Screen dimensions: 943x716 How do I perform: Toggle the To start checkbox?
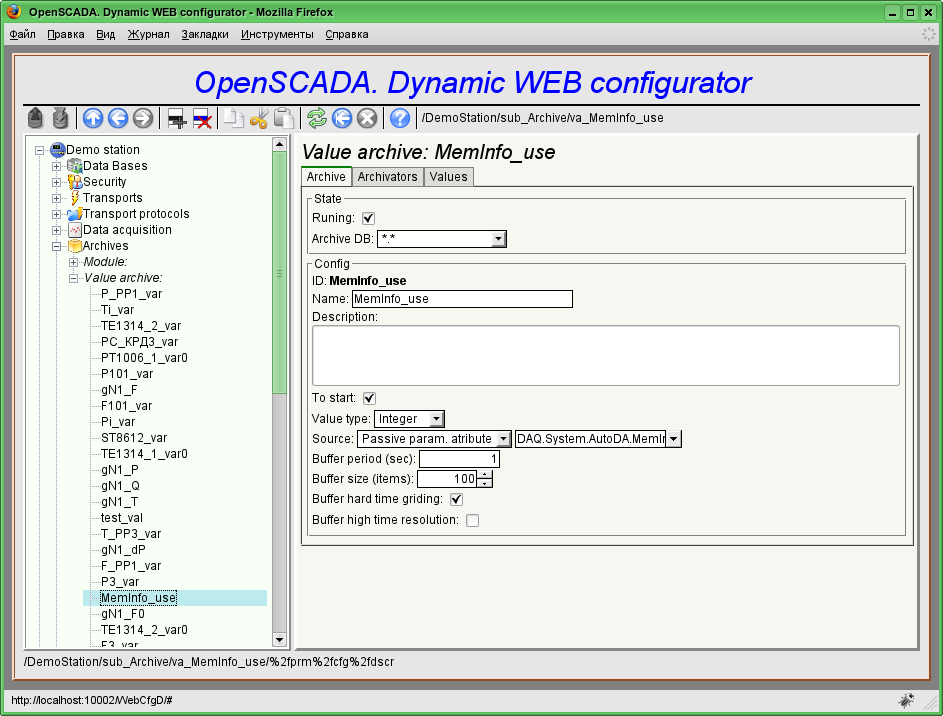point(370,398)
